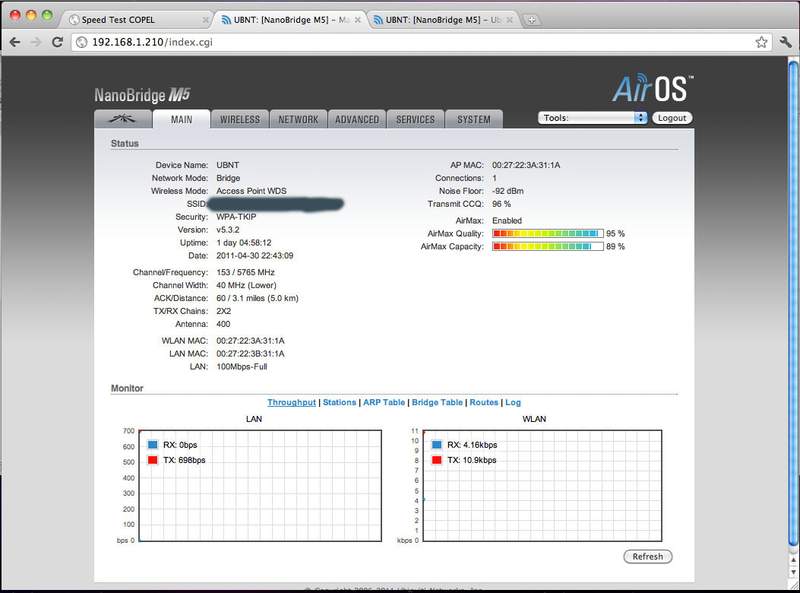Image resolution: width=800 pixels, height=593 pixels.
Task: Click the WLAN throughput chart
Action: (542, 486)
